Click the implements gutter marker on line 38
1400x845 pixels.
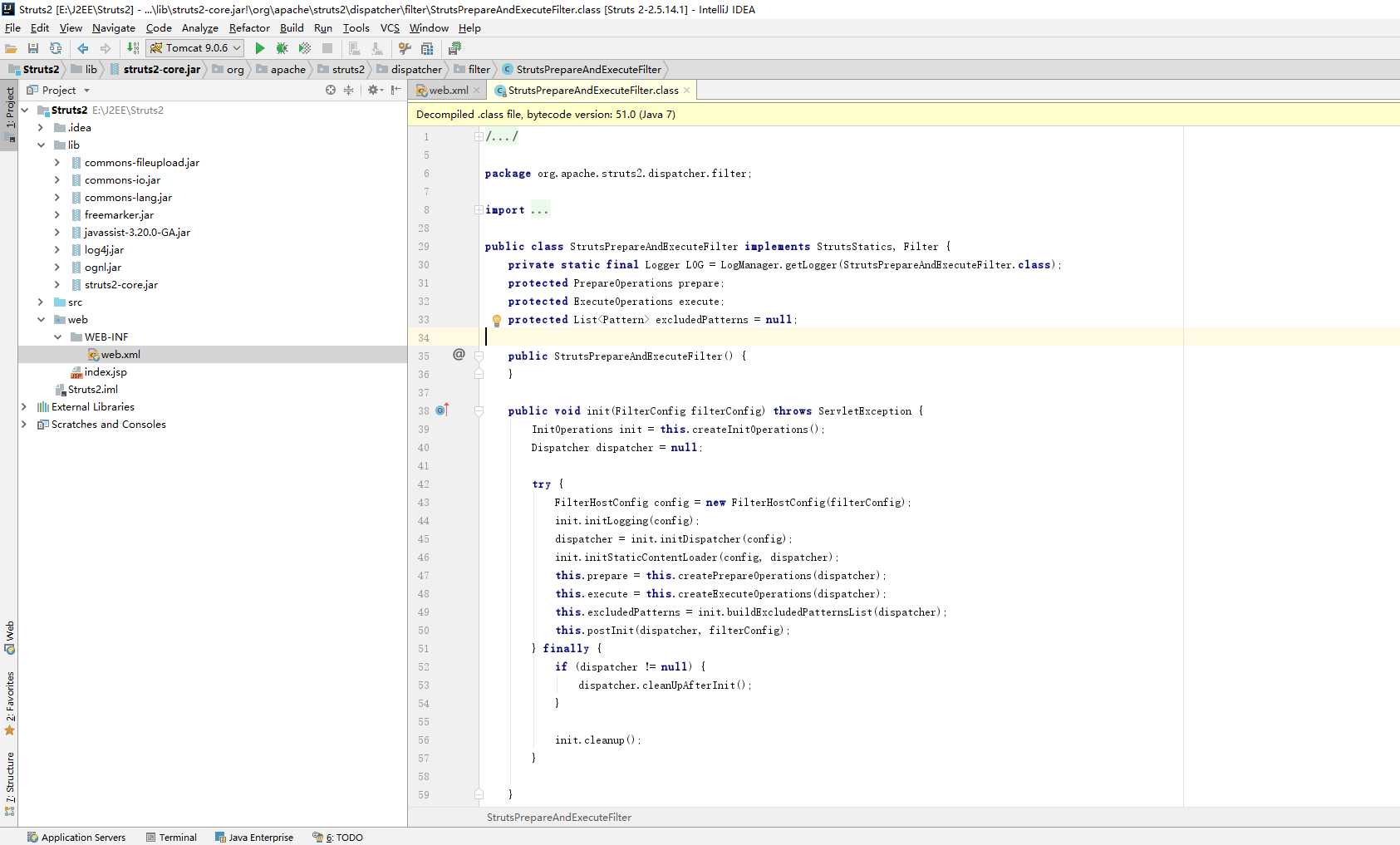tap(442, 410)
